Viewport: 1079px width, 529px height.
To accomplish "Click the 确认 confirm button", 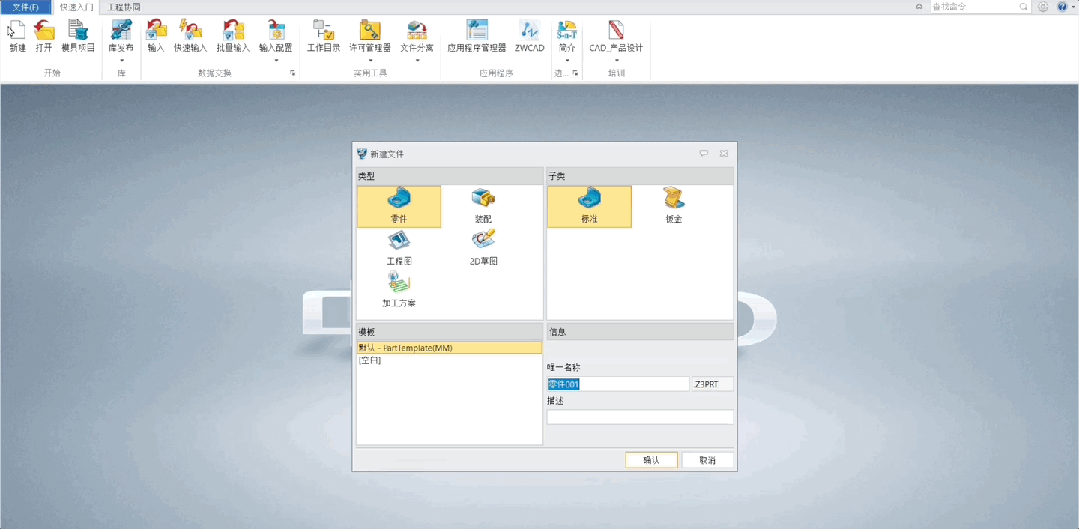I will (651, 460).
